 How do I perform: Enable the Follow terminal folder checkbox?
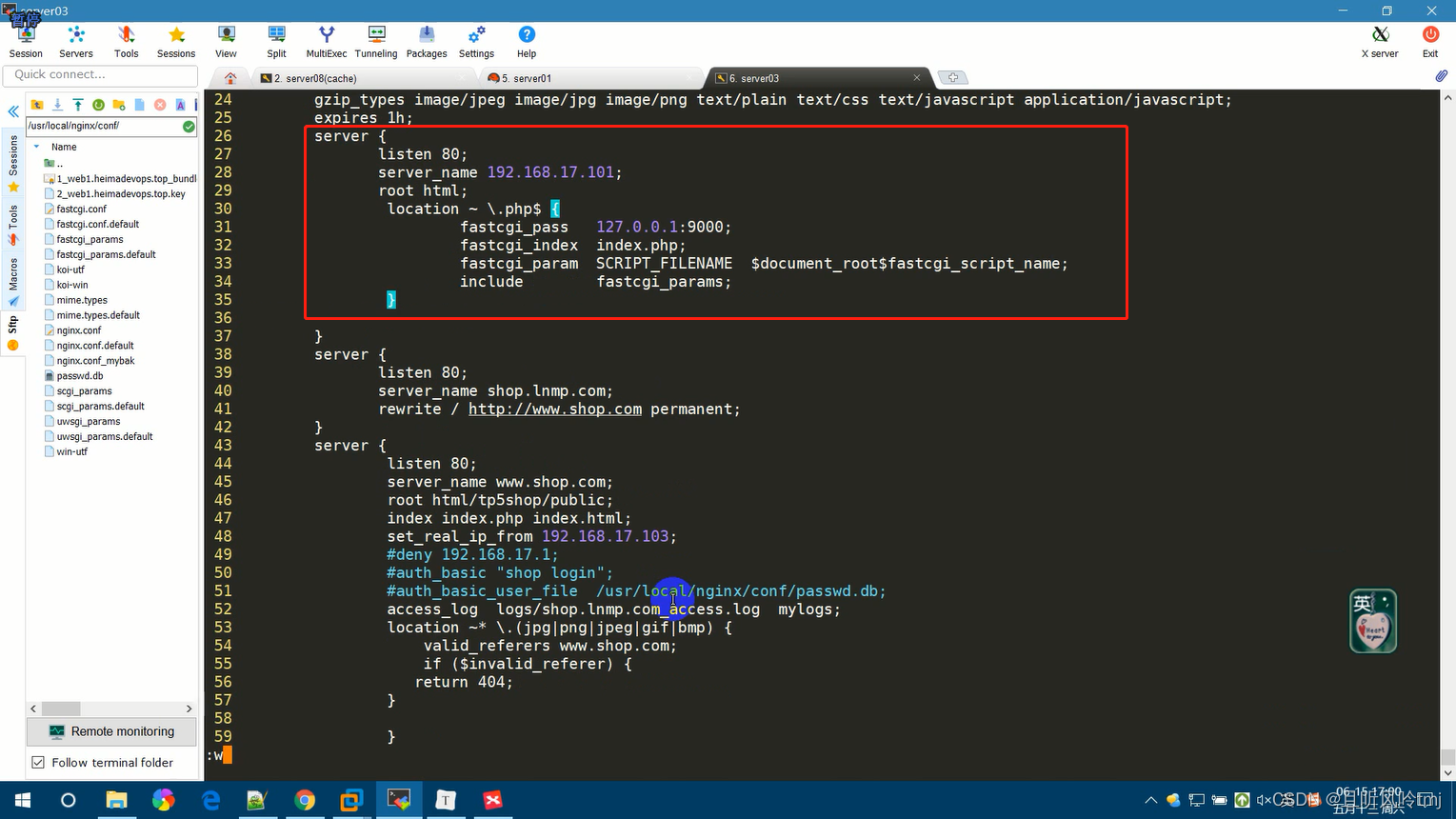(x=39, y=763)
